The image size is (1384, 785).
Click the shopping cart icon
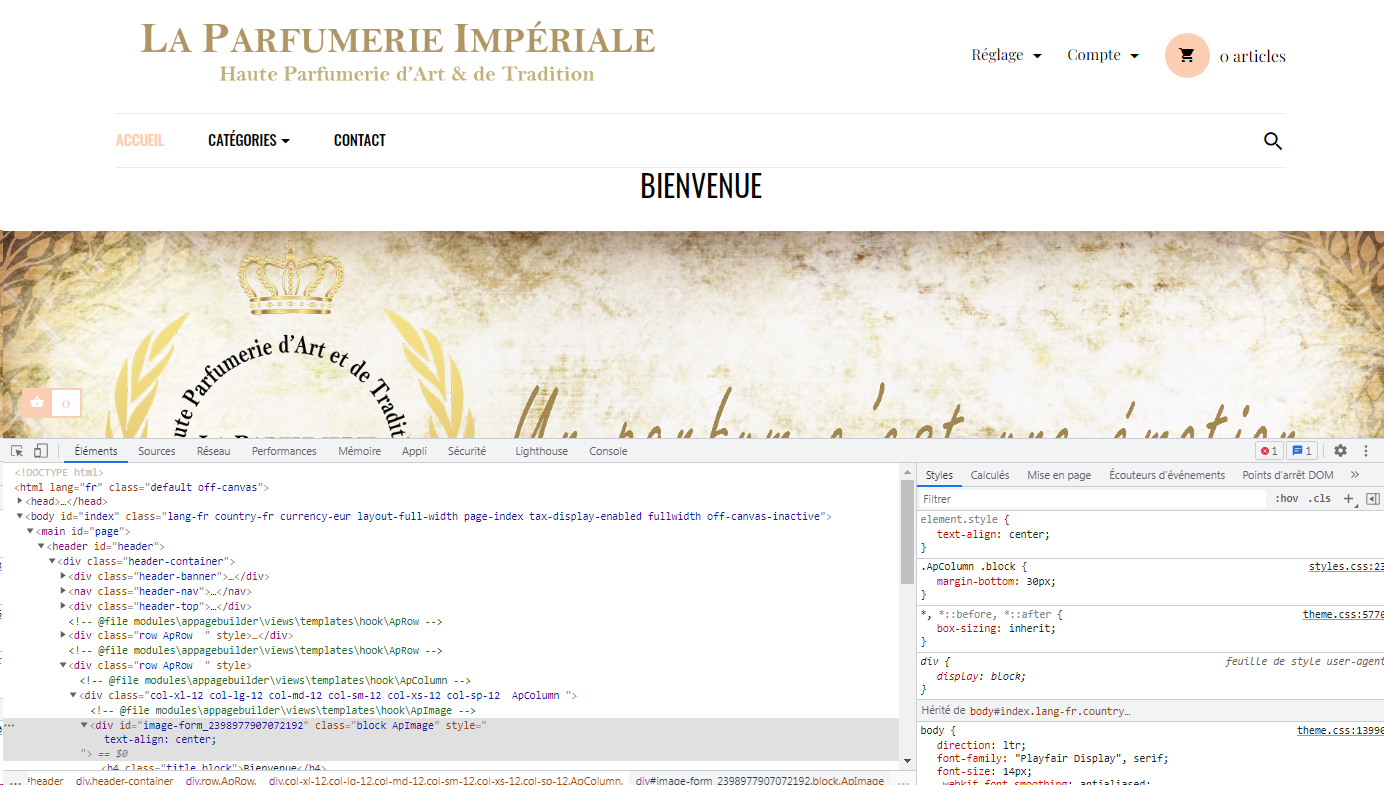[x=1187, y=56]
